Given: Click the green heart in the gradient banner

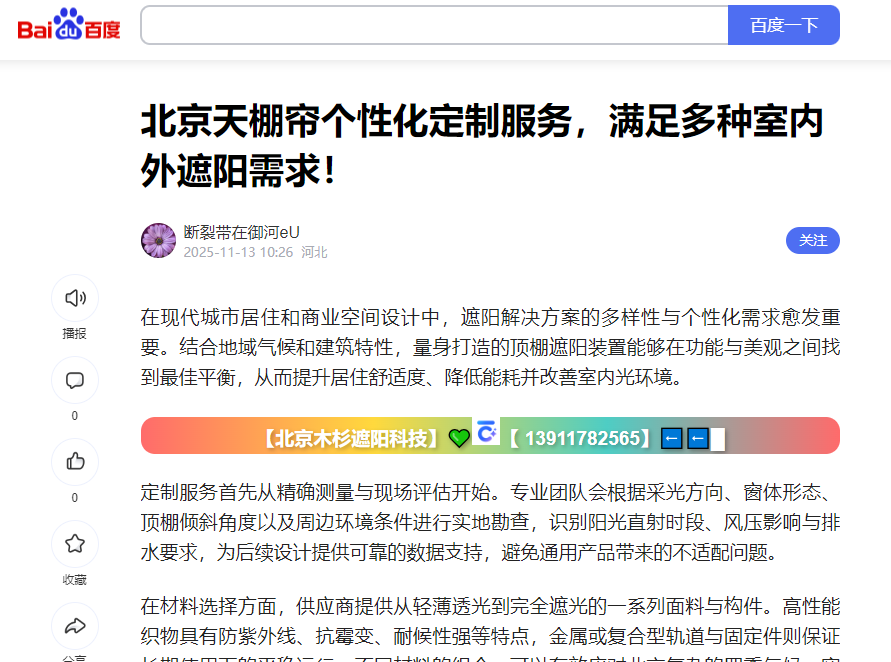Looking at the screenshot, I should tap(459, 437).
